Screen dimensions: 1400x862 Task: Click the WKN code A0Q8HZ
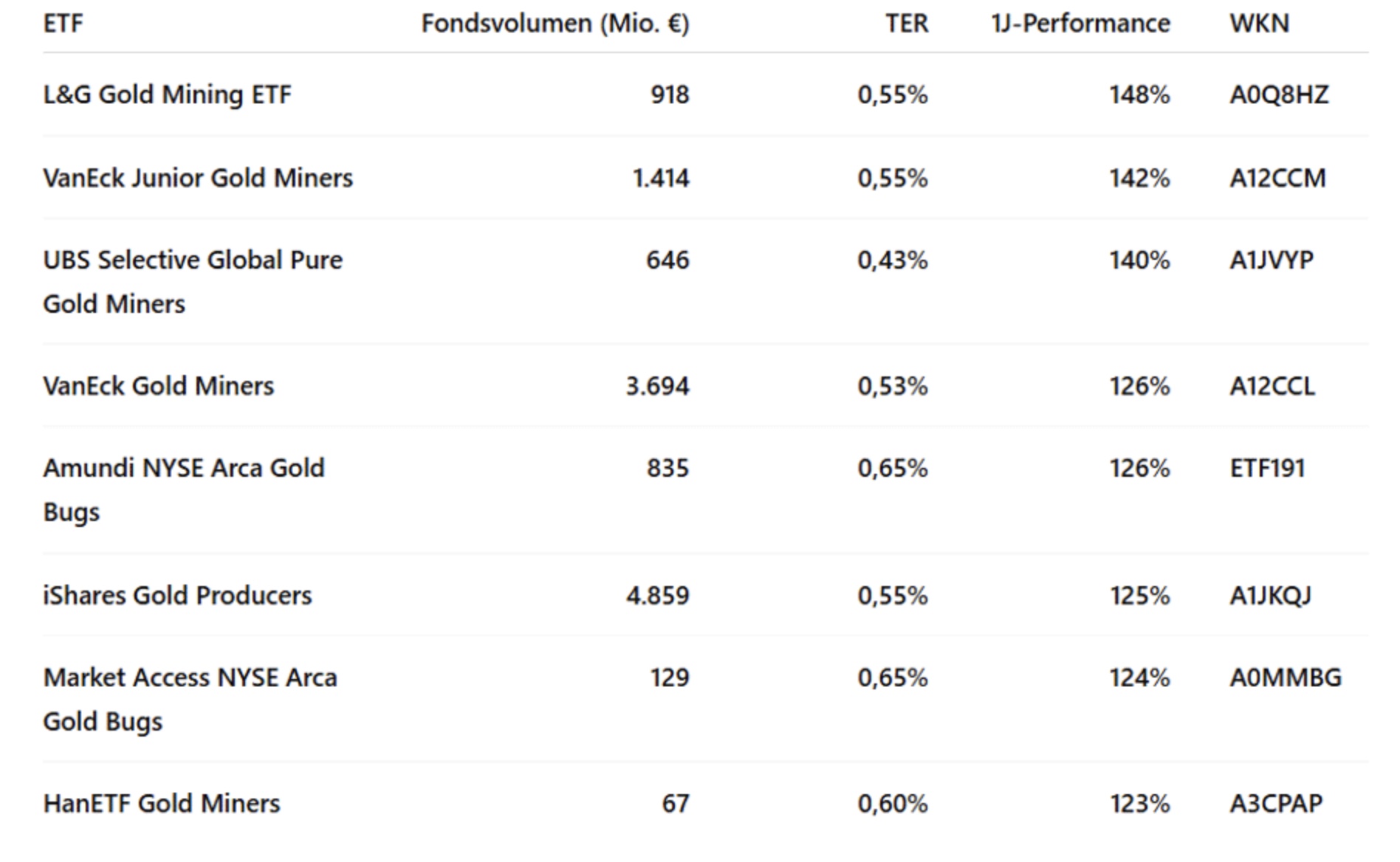tap(1278, 94)
